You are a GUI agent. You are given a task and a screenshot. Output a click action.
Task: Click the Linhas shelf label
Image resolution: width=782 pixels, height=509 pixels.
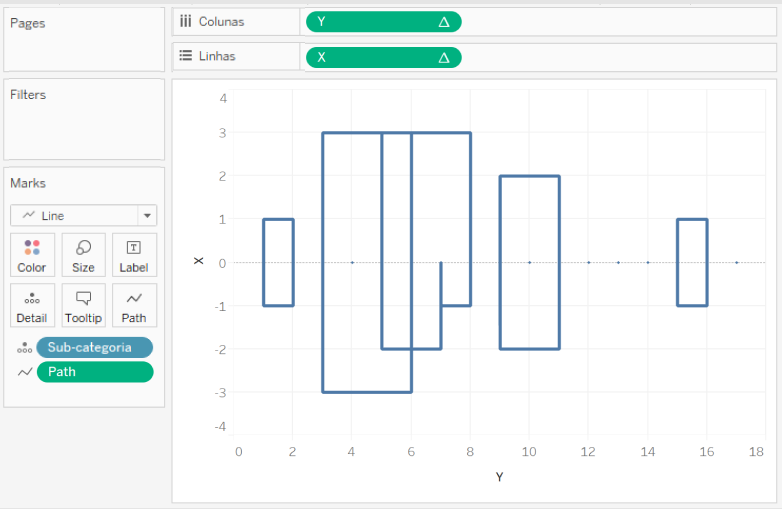[x=217, y=56]
